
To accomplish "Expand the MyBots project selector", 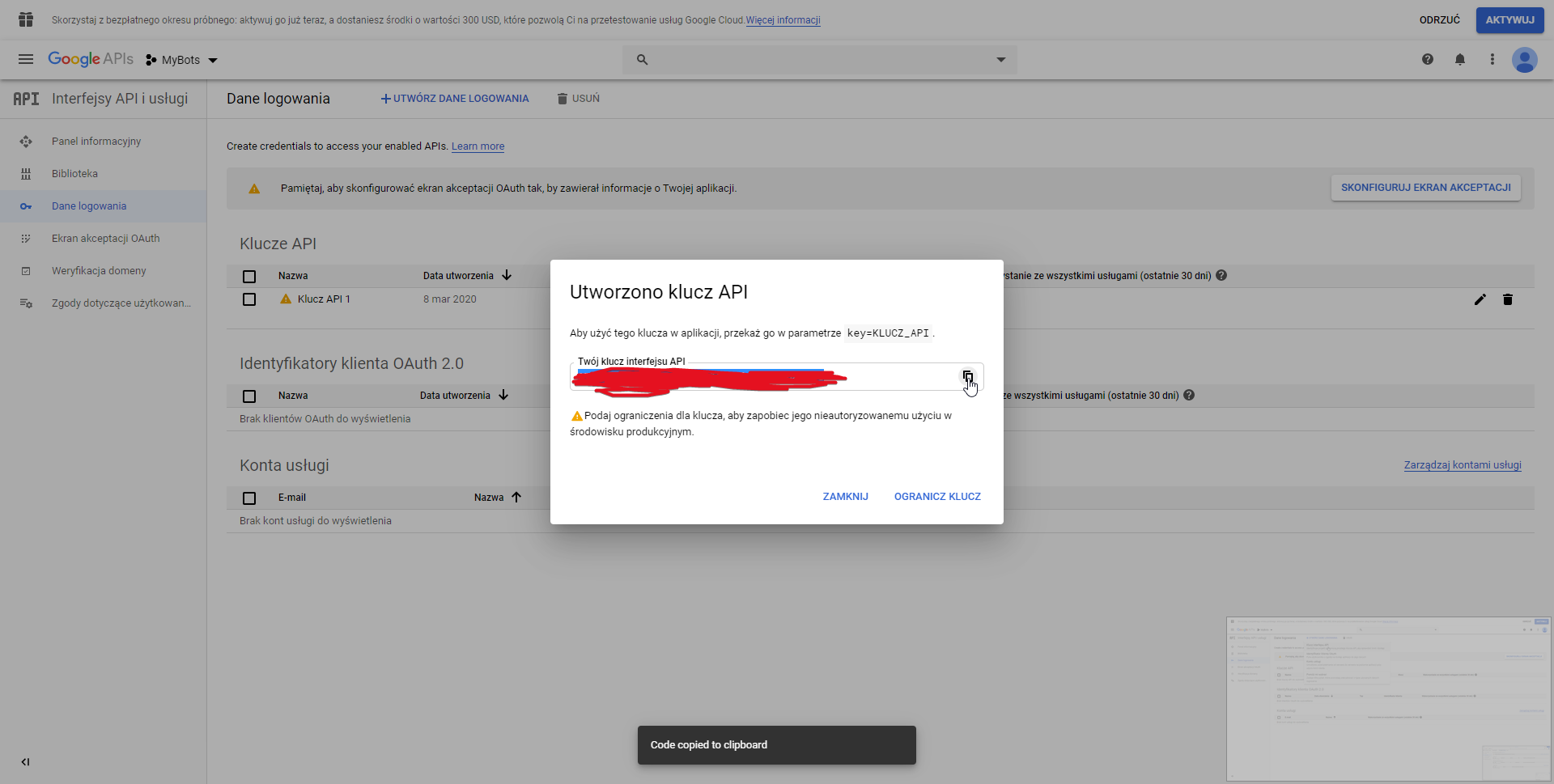I will click(182, 60).
